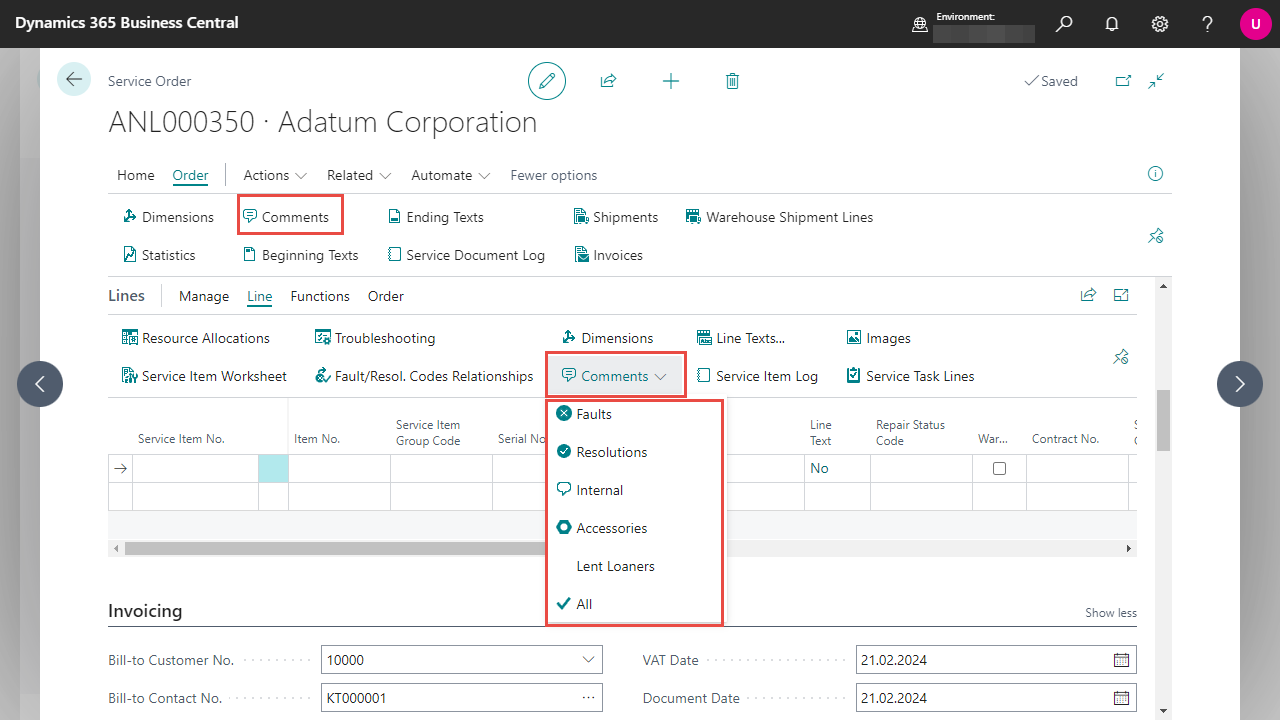Click the pencil edit icon
The height and width of the screenshot is (720, 1280).
click(547, 81)
